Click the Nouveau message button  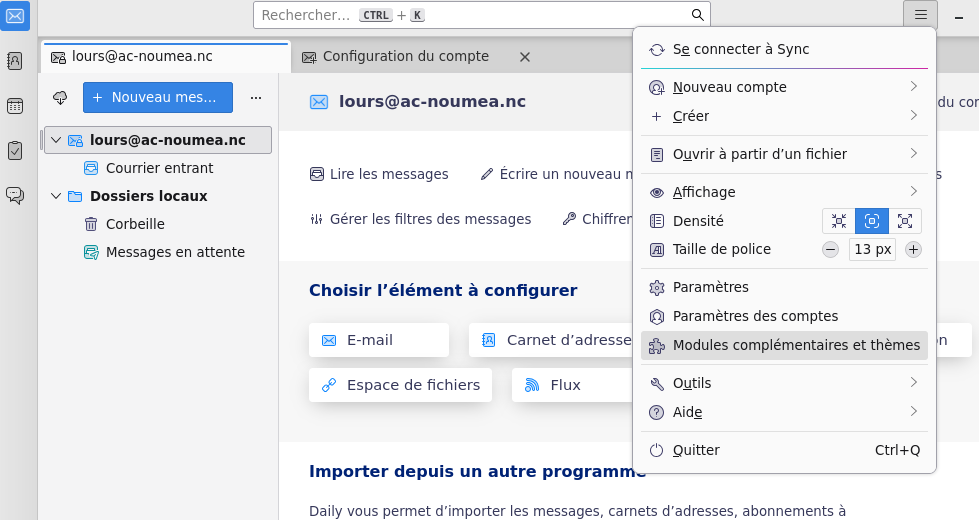(x=158, y=97)
